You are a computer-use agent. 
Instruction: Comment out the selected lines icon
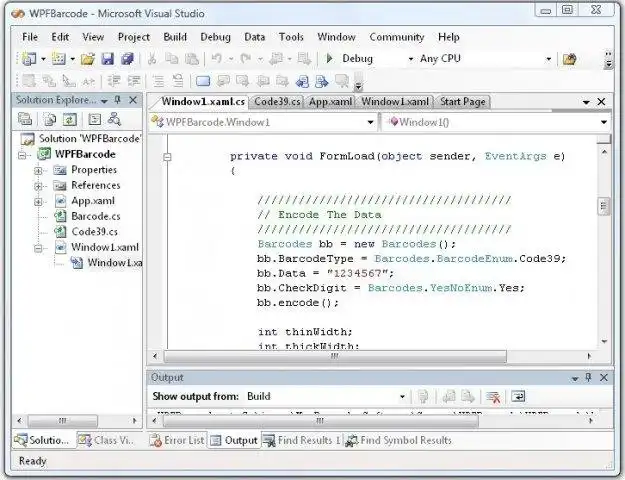[158, 81]
